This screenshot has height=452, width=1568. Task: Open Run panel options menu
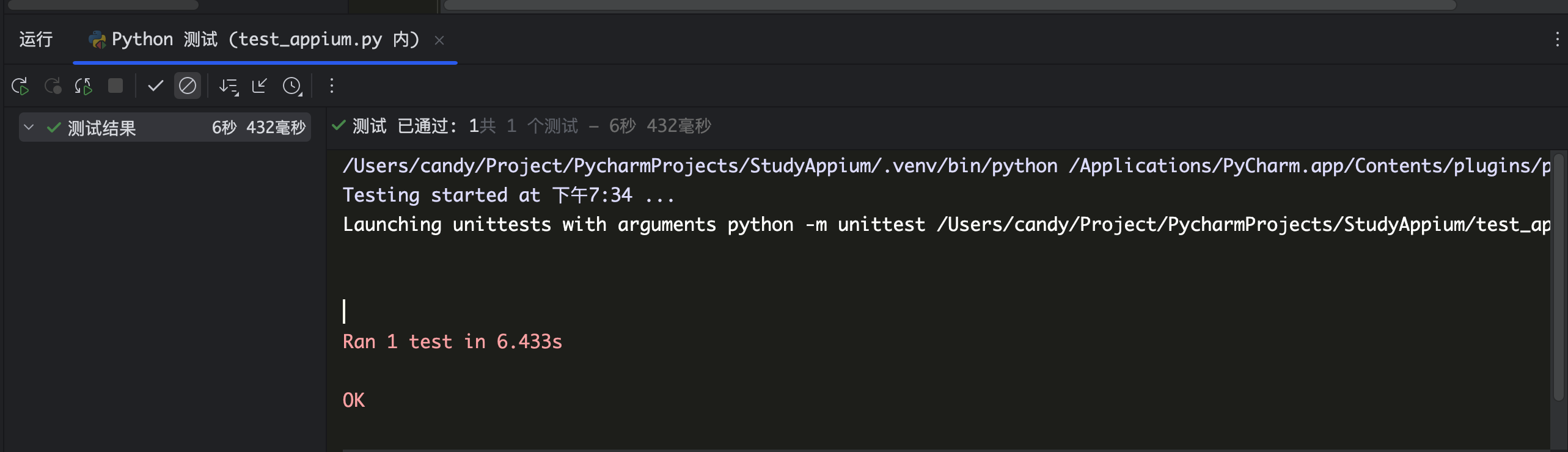(x=1556, y=40)
